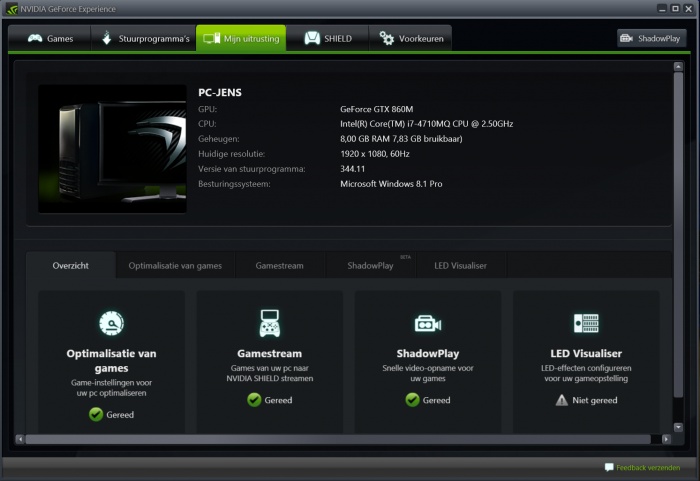700x481 pixels.
Task: Click the Microsoft Windows 8.1 Pro value
Action: pos(391,184)
